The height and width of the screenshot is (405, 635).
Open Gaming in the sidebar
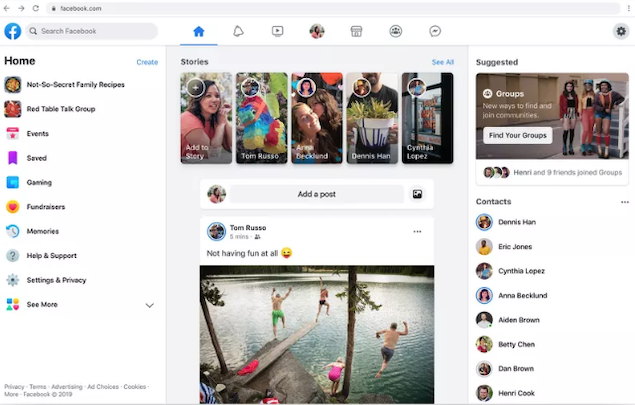point(39,182)
